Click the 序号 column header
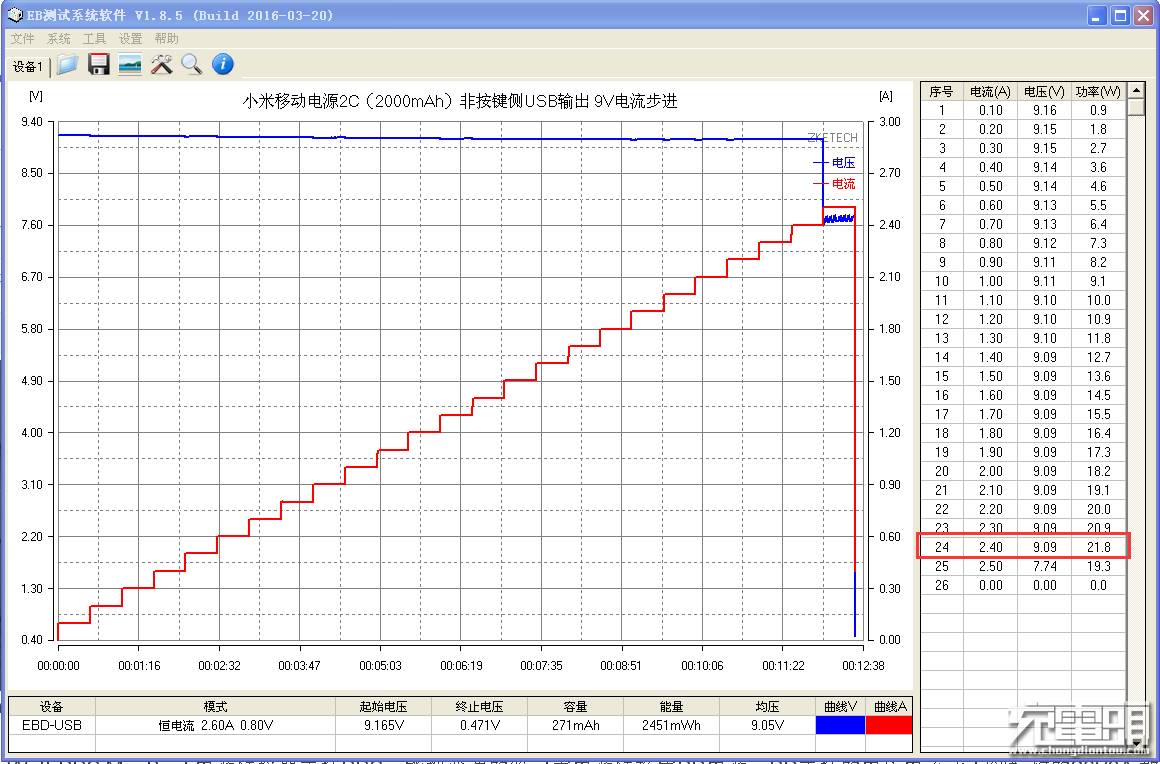The image size is (1160, 764). point(942,92)
